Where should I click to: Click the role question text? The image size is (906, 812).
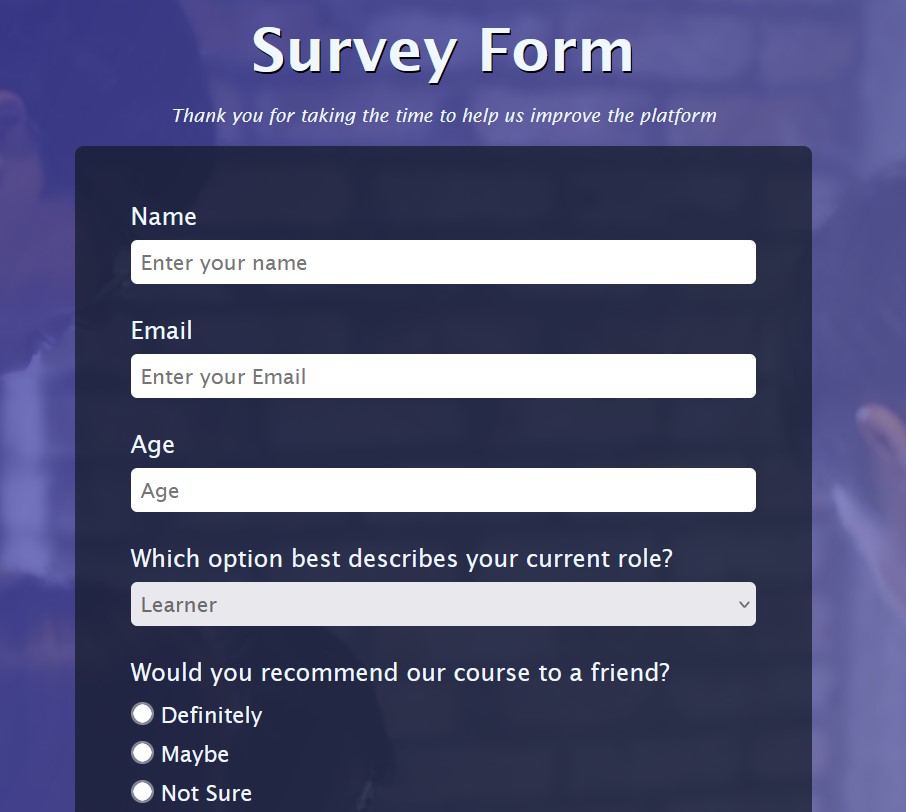tap(402, 558)
